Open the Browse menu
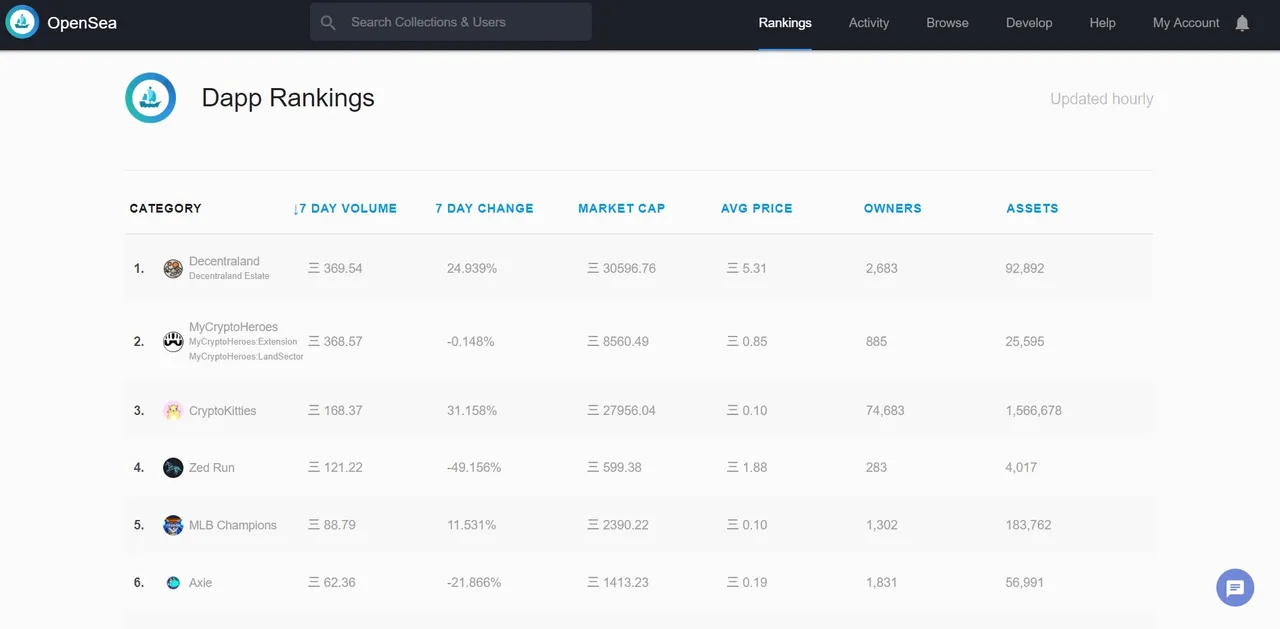1280x629 pixels. pos(947,23)
